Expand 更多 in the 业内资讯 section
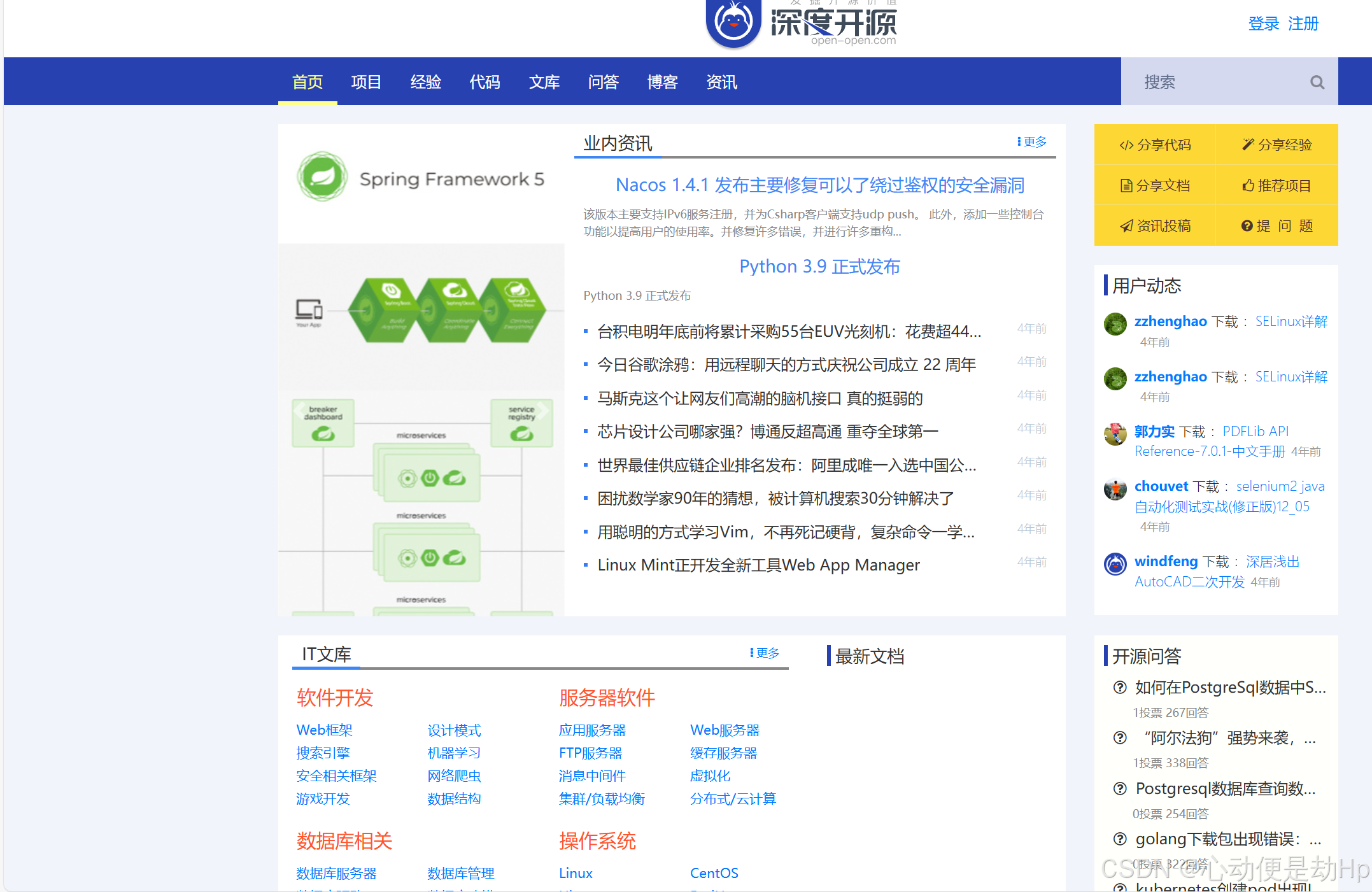The image size is (1372, 892). [x=1031, y=142]
